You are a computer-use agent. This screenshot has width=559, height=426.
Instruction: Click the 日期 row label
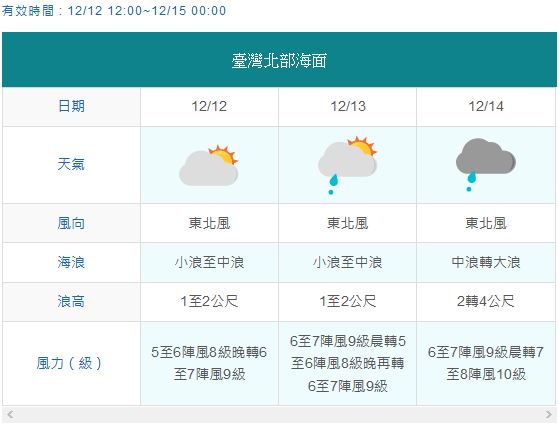point(71,107)
